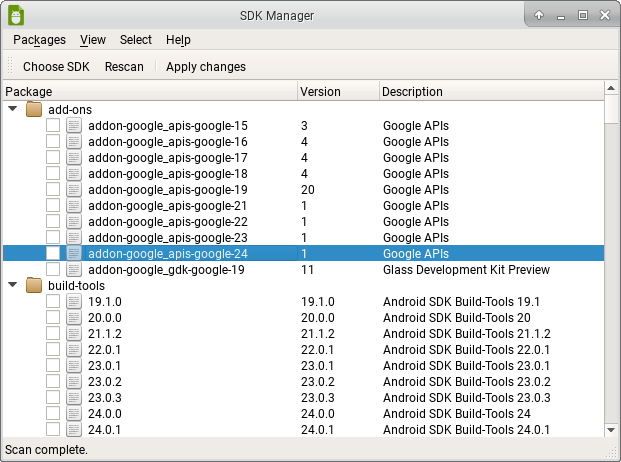
Task: Select checkbox for build-tools 21.1.2
Action: (x=53, y=333)
